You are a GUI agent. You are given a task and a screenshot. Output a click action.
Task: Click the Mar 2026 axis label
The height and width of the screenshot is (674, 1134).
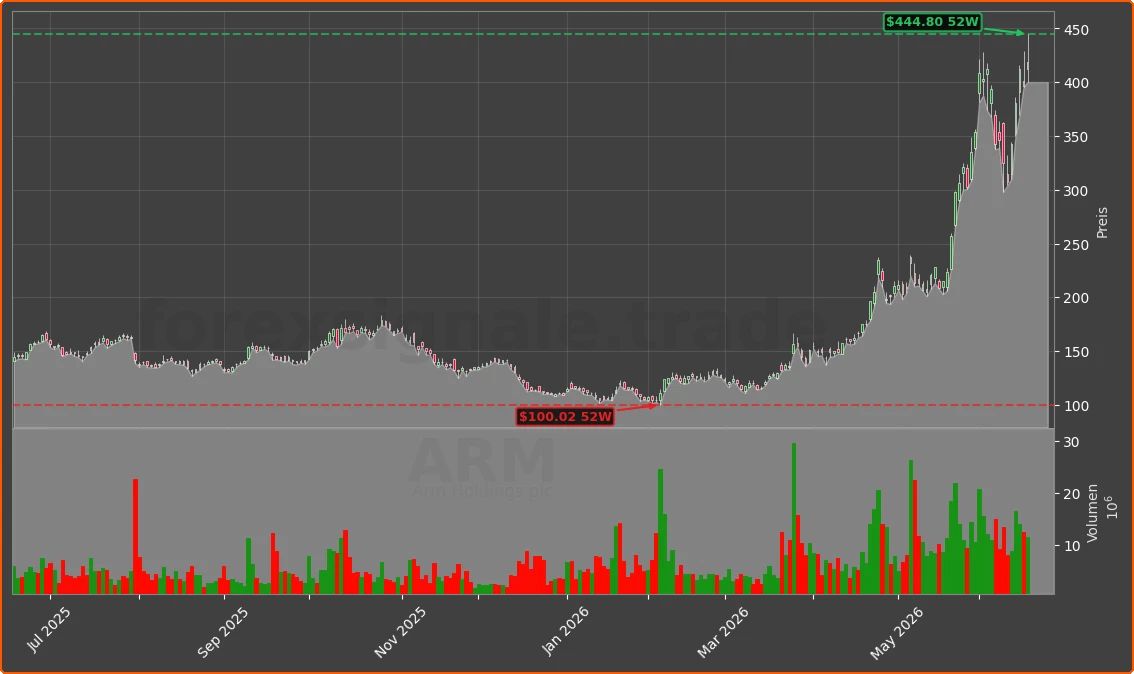722,632
